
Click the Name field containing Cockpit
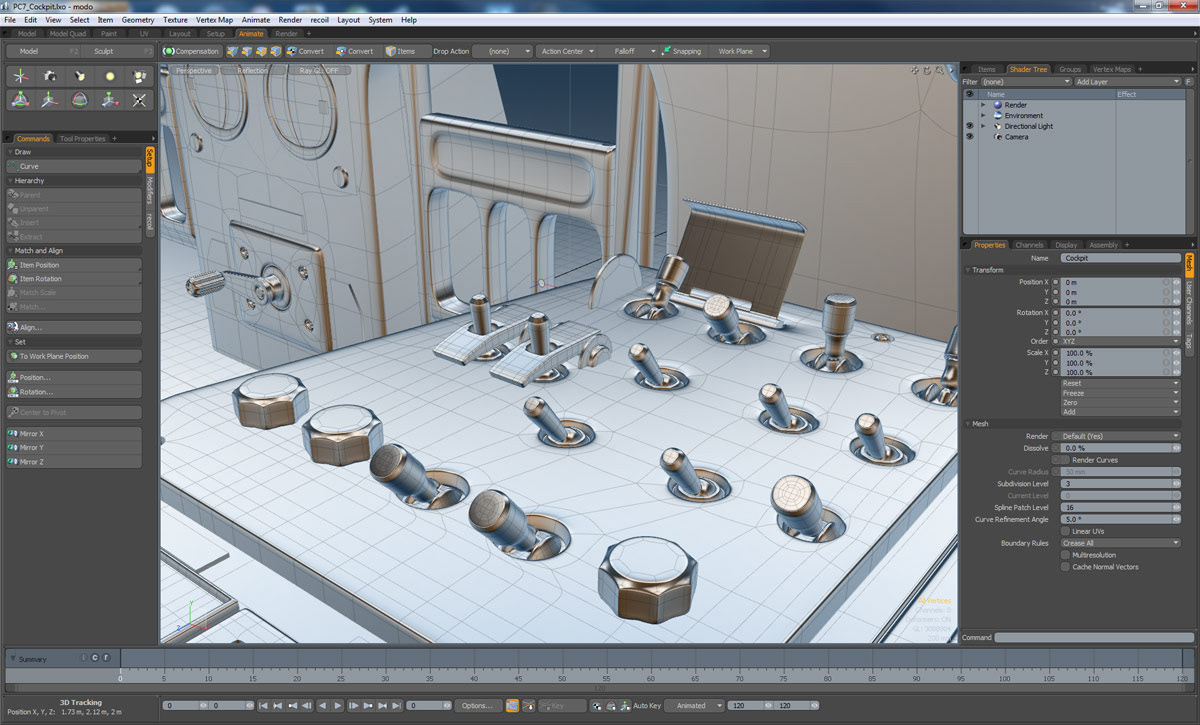tap(1120, 258)
